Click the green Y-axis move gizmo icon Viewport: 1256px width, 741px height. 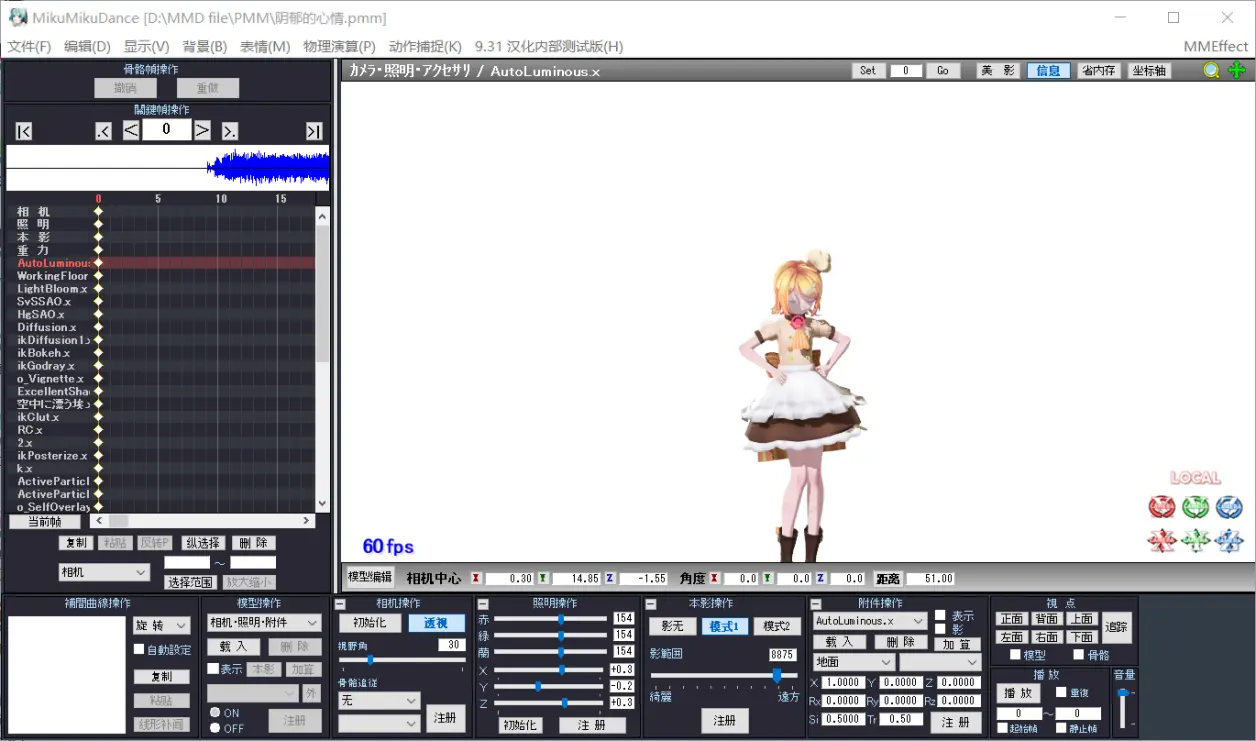[x=1196, y=541]
